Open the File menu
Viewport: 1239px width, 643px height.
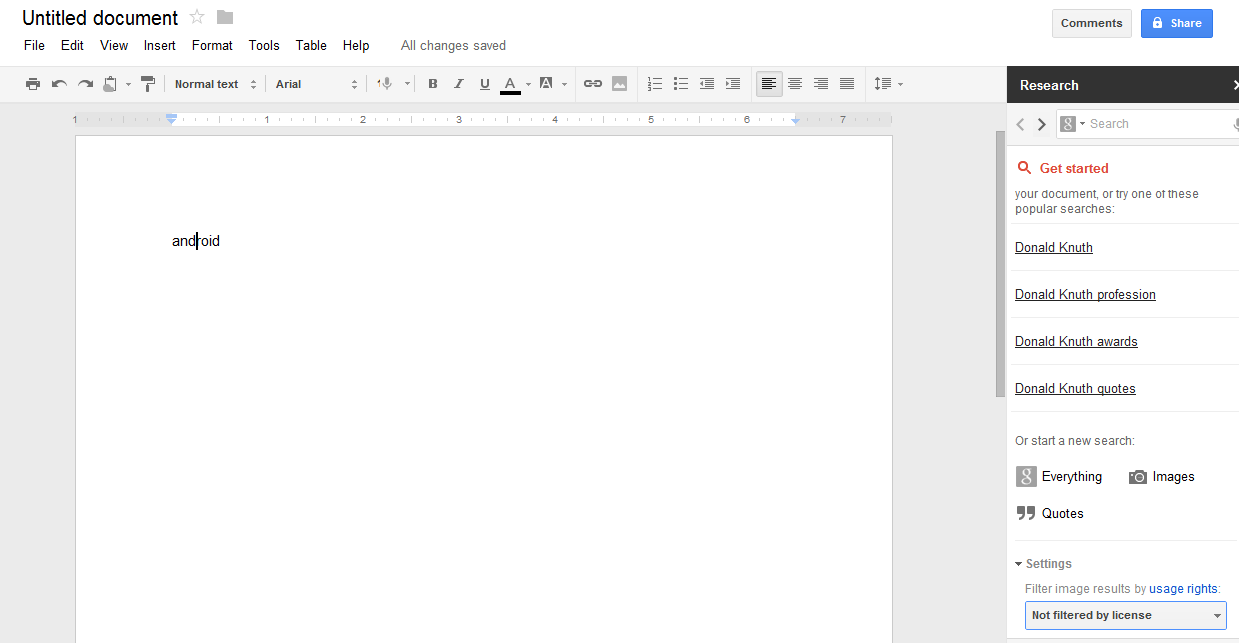34,45
